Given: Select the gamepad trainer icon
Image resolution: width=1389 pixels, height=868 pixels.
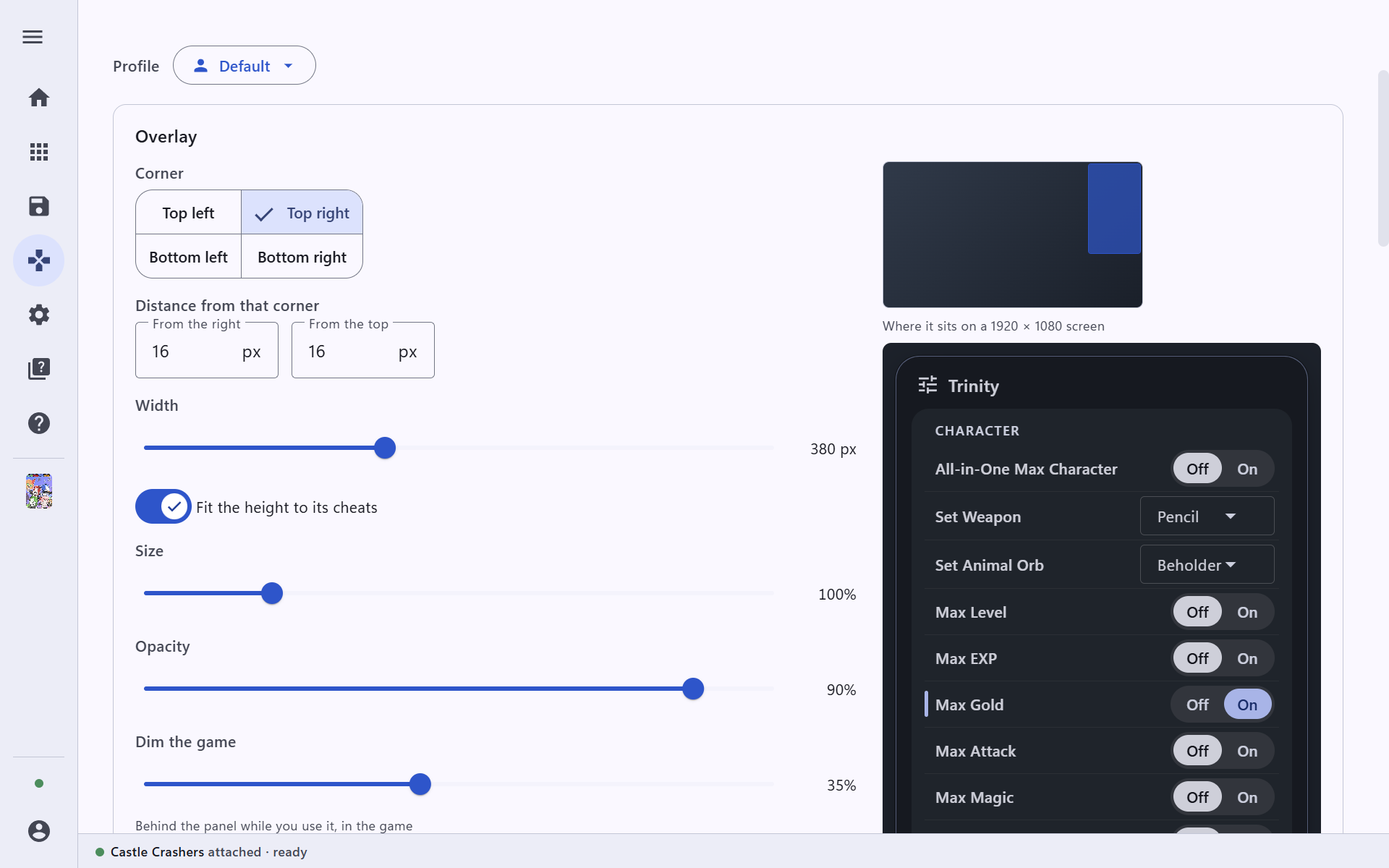Looking at the screenshot, I should point(39,260).
